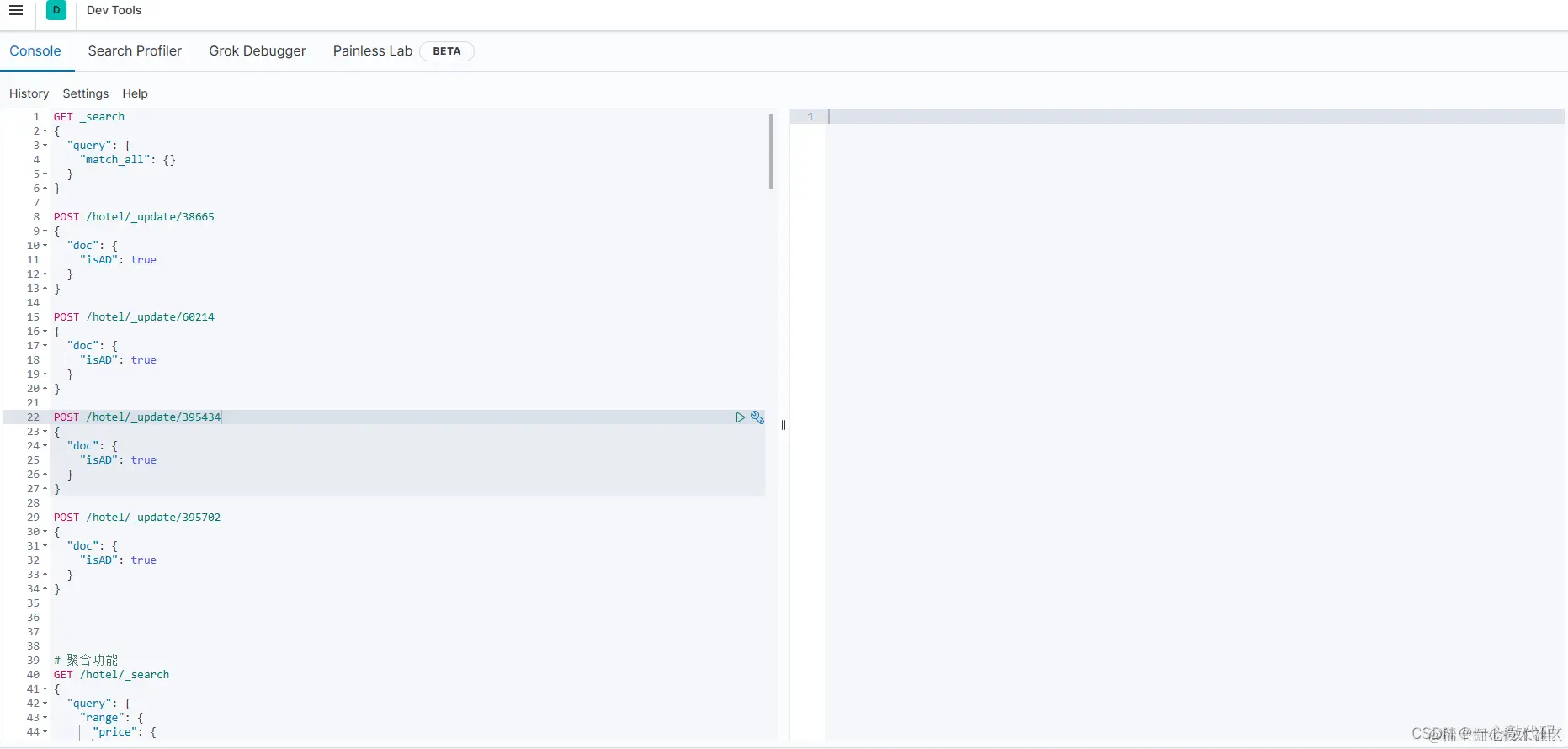The width and height of the screenshot is (1568, 749).
Task: Open the Grok Debugger tab
Action: pos(258,50)
